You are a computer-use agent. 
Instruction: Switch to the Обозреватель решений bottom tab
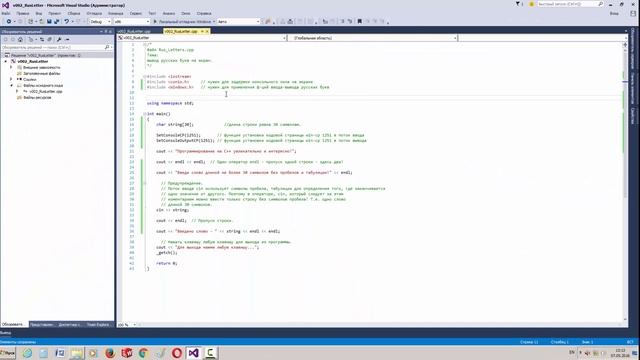[x=14, y=324]
